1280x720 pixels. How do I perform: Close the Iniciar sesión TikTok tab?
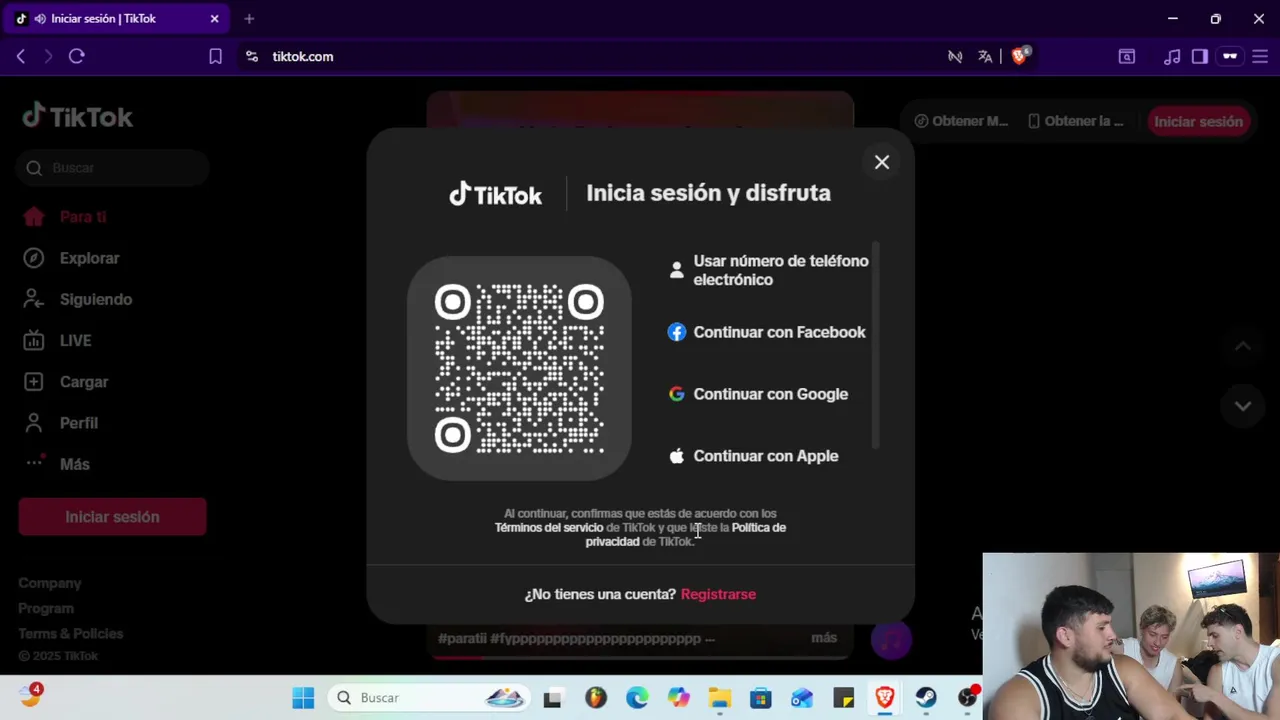[x=214, y=19]
